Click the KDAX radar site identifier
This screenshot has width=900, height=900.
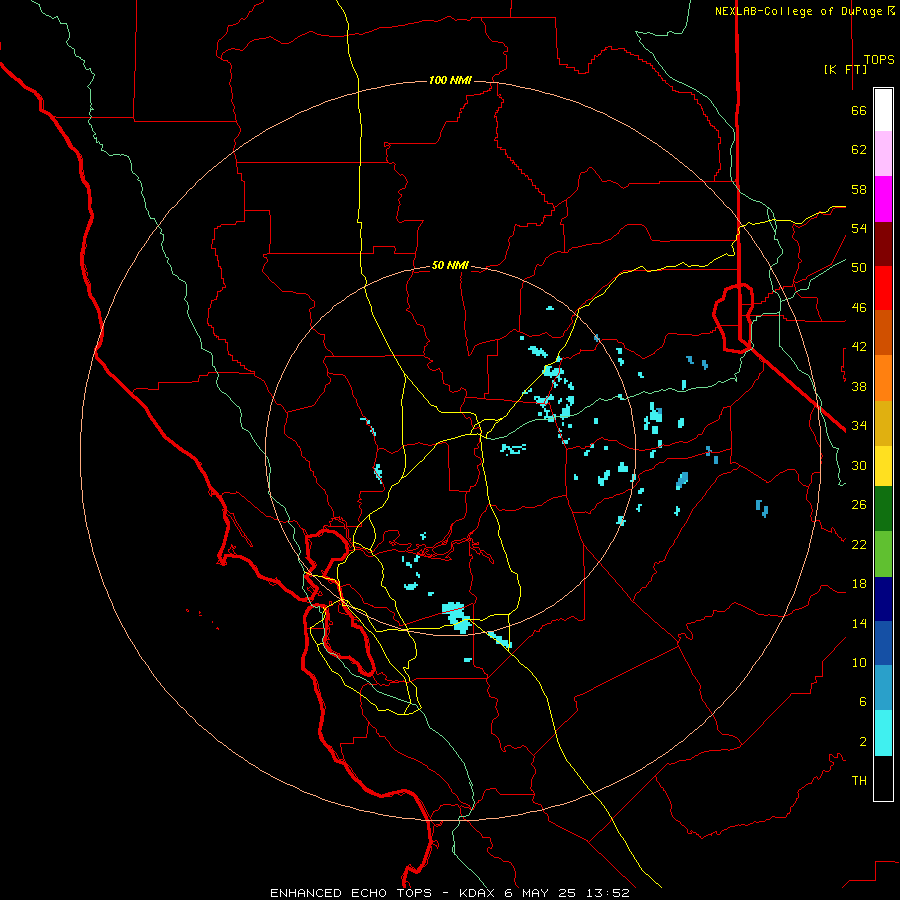(x=479, y=893)
